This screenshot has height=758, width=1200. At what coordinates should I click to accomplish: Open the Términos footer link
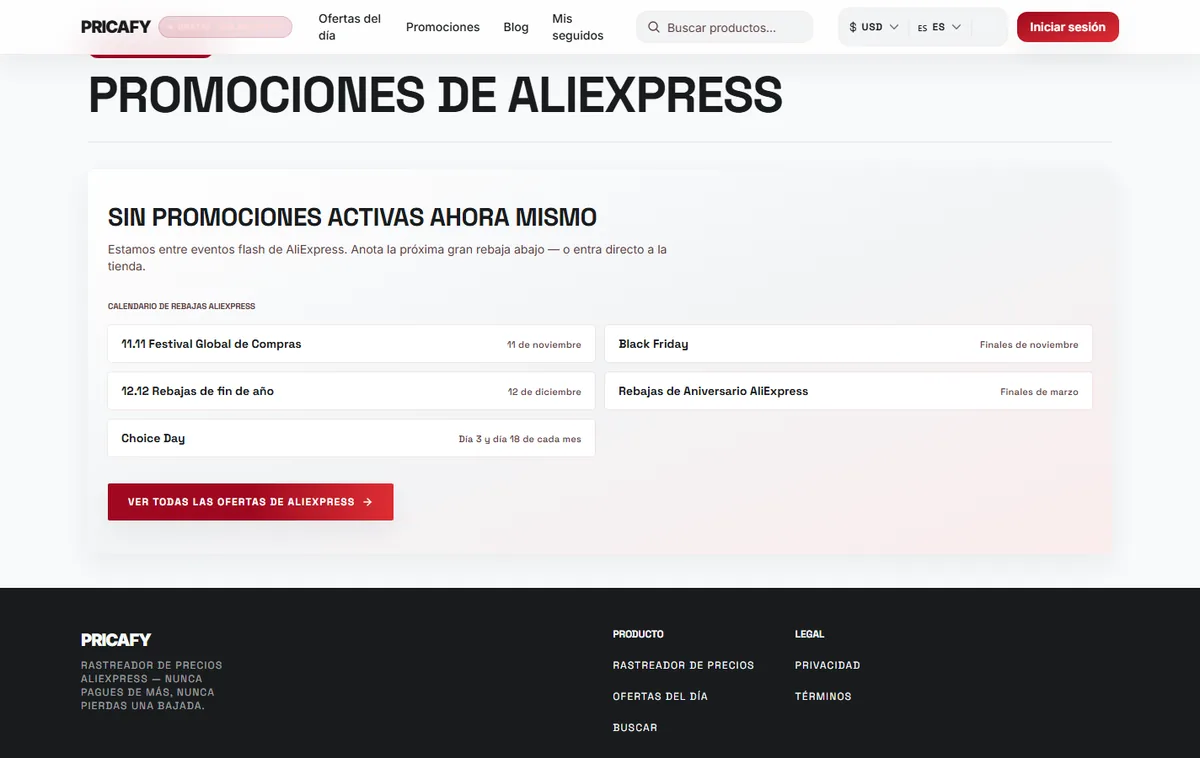click(823, 696)
